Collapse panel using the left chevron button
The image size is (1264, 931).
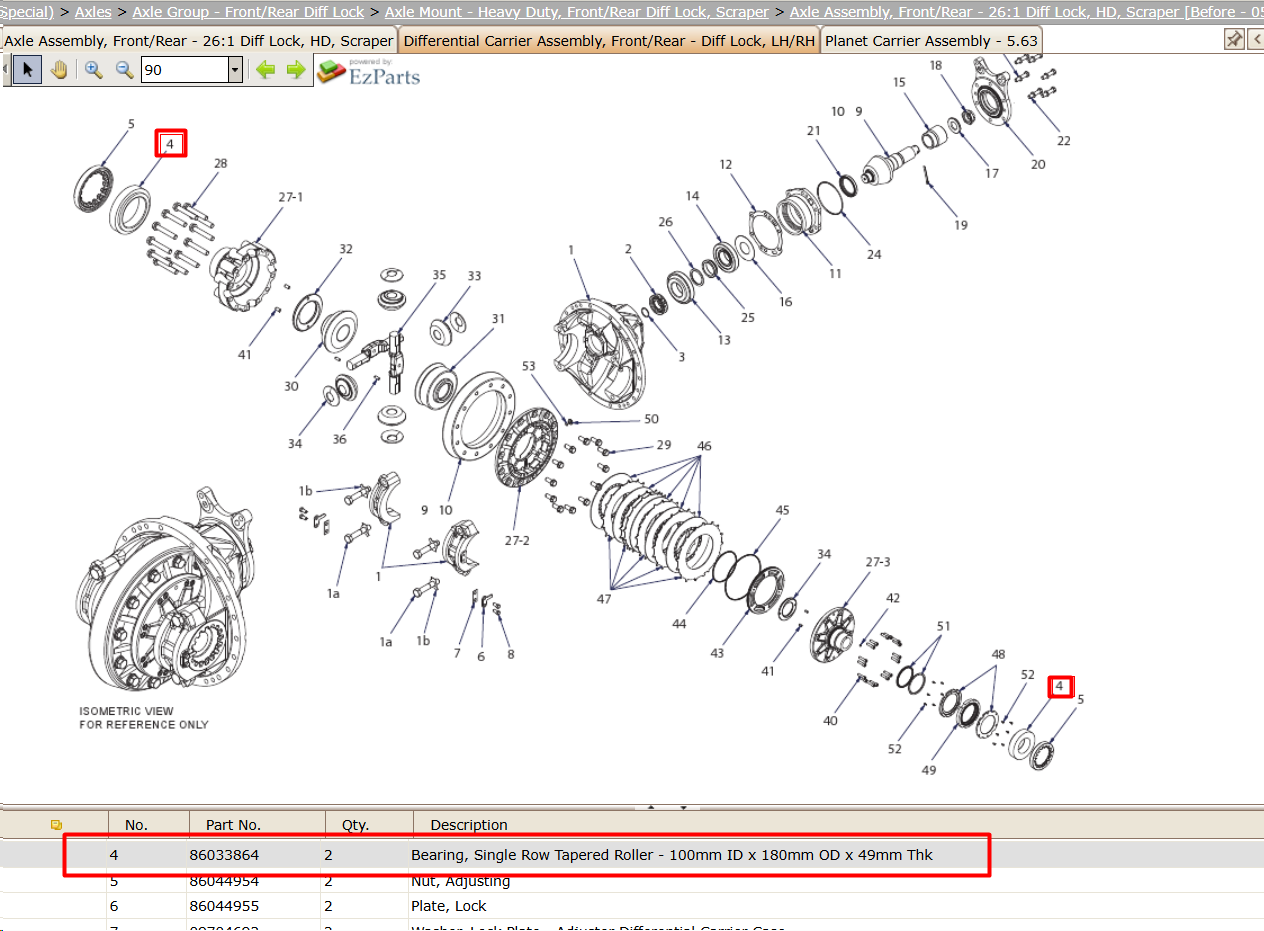coord(1256,40)
